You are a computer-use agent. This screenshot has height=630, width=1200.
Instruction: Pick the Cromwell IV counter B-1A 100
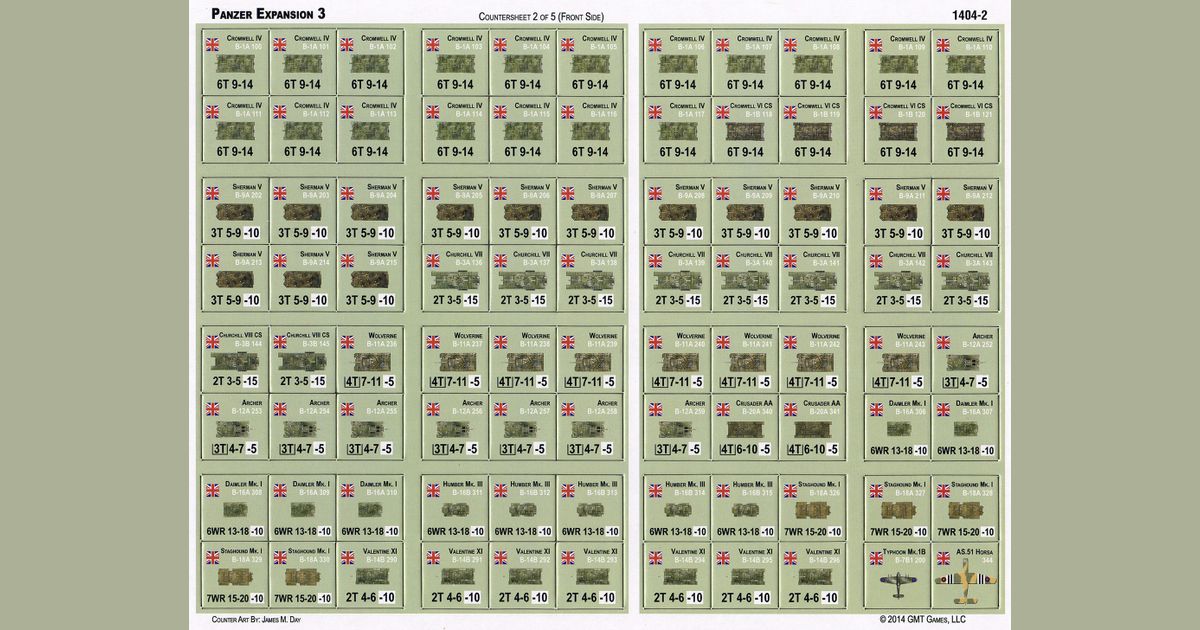click(234, 62)
